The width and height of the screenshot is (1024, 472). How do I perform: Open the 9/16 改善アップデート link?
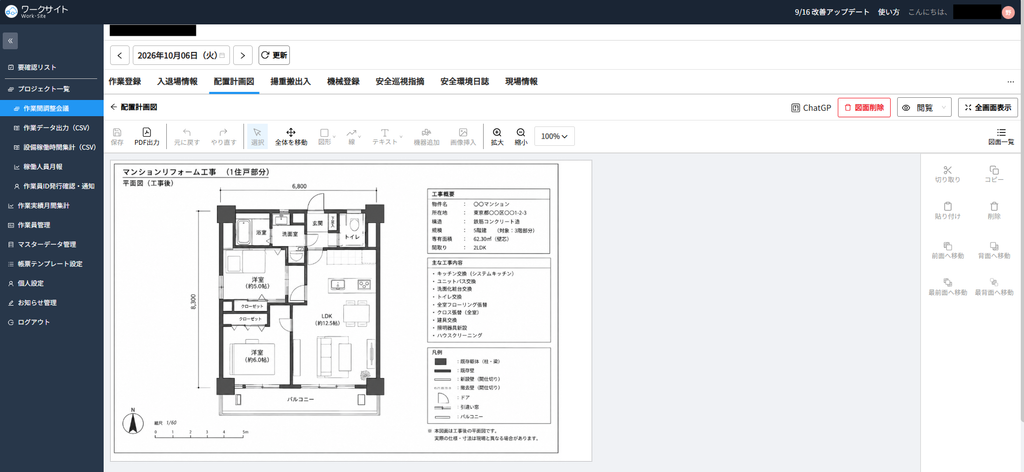tap(831, 12)
